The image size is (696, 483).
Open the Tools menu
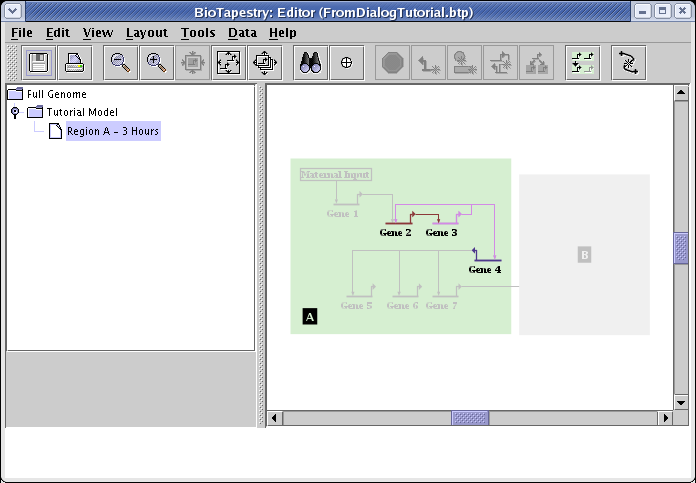[198, 33]
